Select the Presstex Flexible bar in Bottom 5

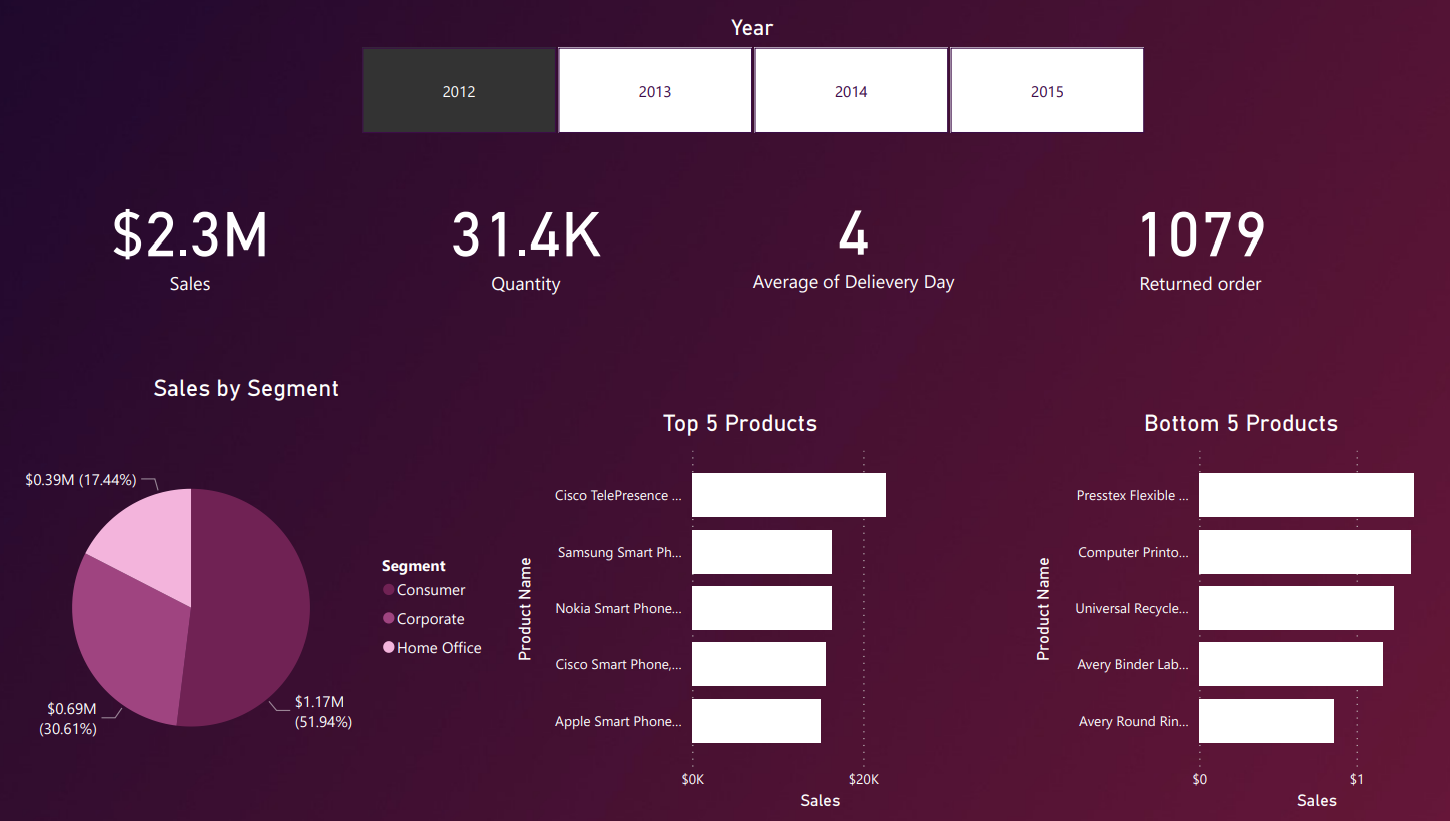point(1306,495)
